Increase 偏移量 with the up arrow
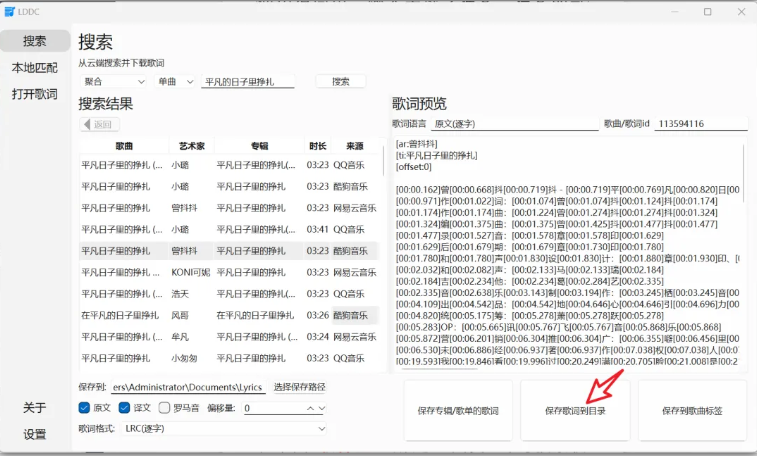Viewport: 757px width, 456px height. (310, 408)
